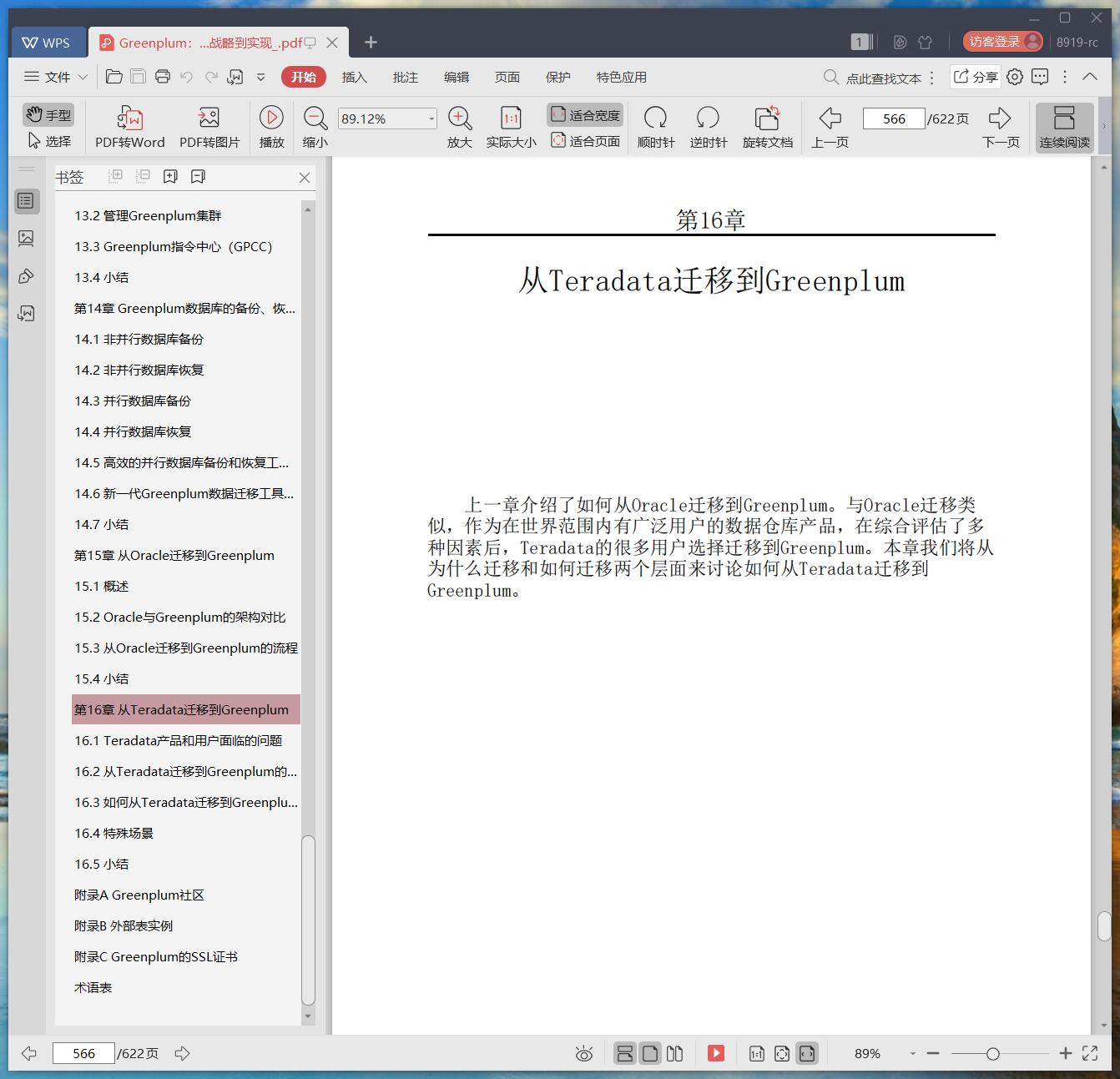Collapse the ribbon with chevron
Viewport: 1120px width, 1079px height.
(x=1090, y=76)
